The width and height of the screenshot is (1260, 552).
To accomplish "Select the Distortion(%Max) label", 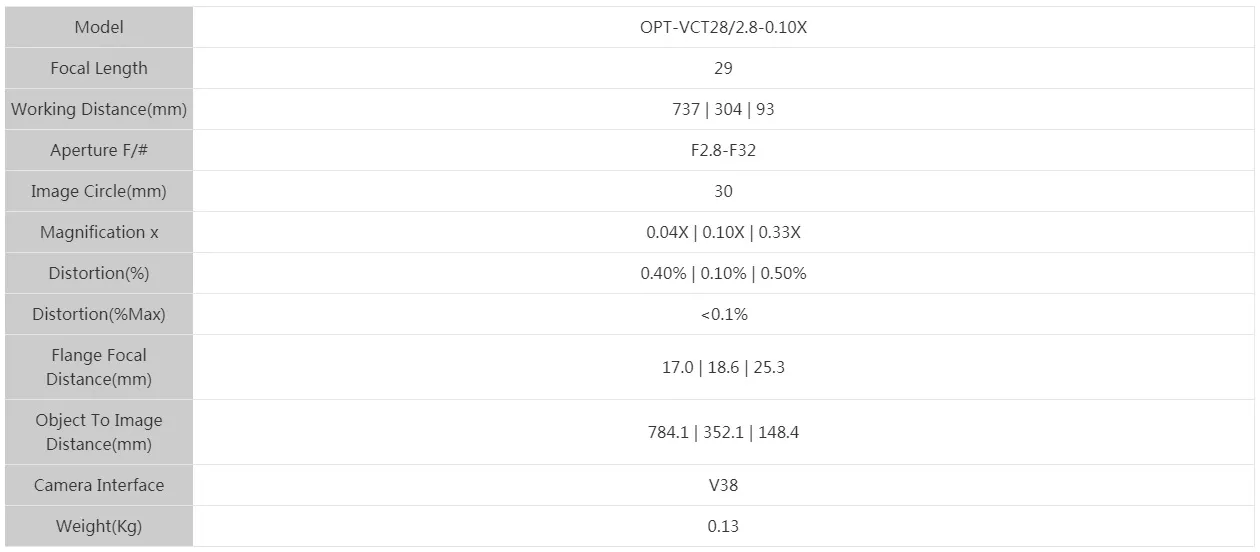I will [x=99, y=314].
